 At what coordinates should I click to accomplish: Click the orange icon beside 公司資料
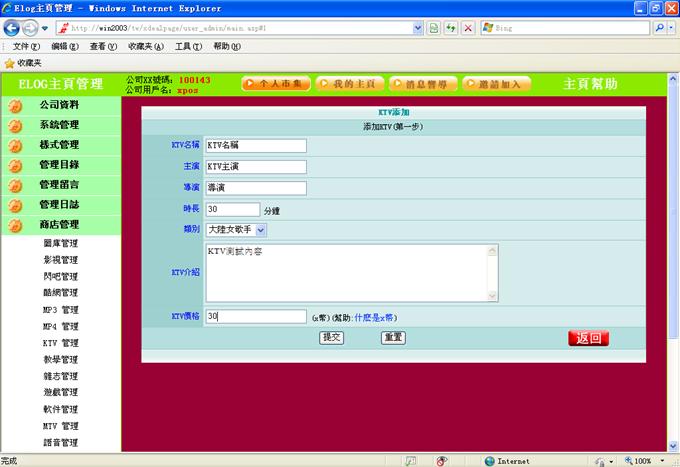coord(15,105)
